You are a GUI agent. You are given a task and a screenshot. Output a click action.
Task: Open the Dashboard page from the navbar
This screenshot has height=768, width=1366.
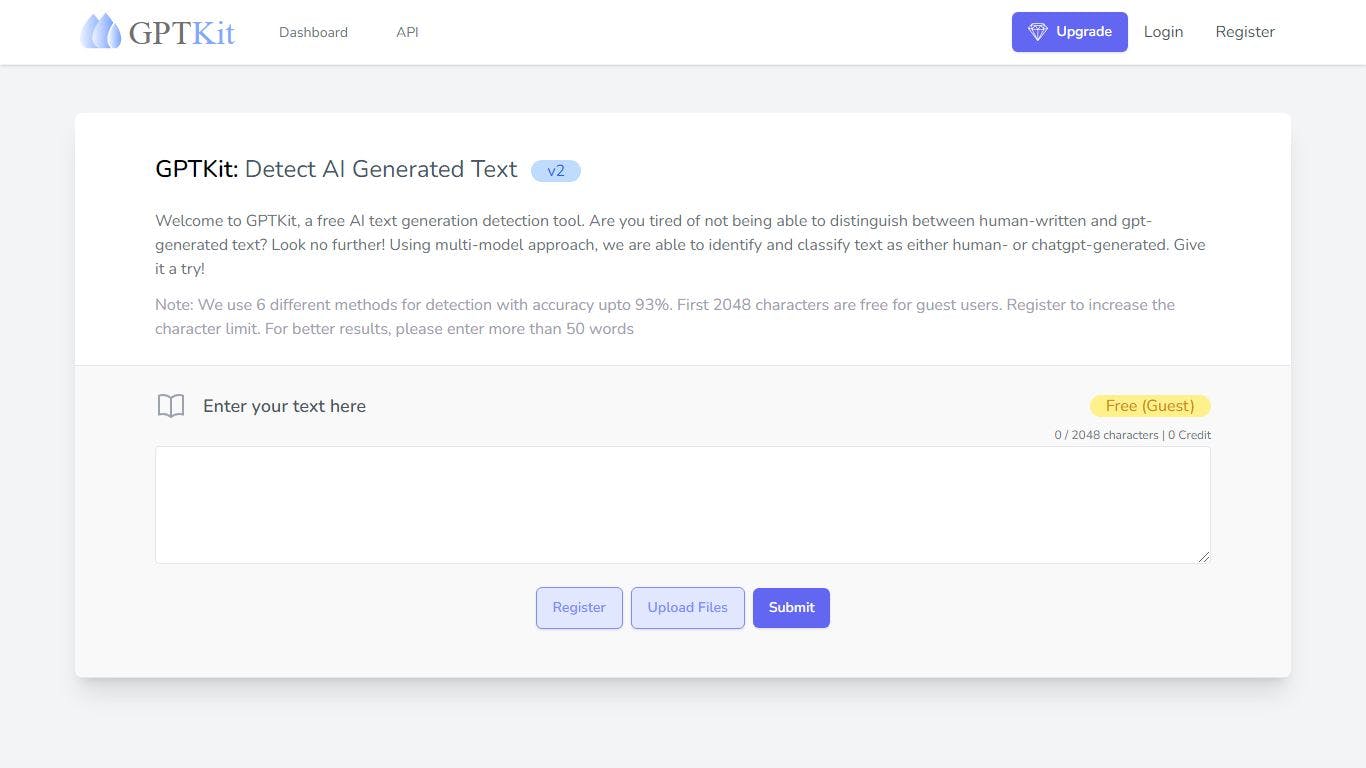[313, 32]
